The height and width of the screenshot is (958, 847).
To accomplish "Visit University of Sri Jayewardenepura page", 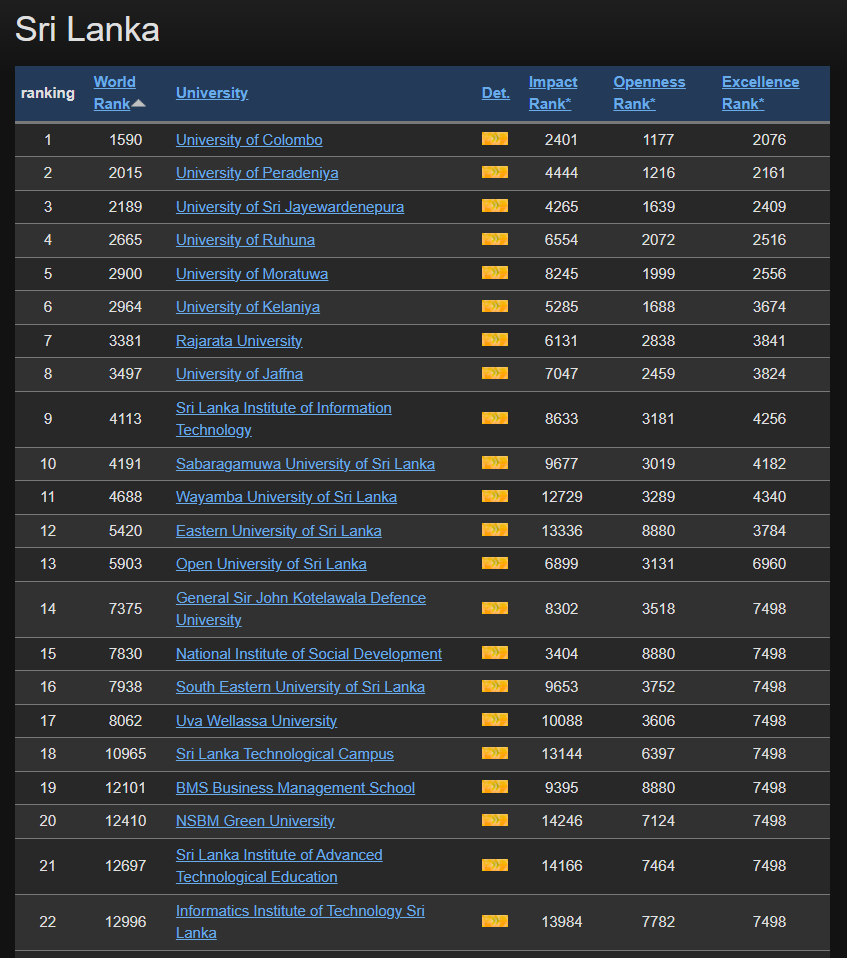I will tap(290, 207).
